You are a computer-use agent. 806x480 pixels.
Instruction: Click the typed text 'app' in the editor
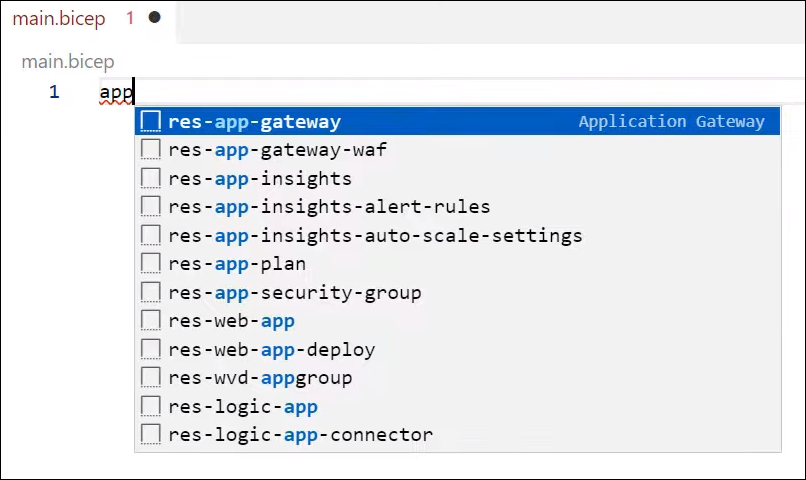tap(116, 92)
